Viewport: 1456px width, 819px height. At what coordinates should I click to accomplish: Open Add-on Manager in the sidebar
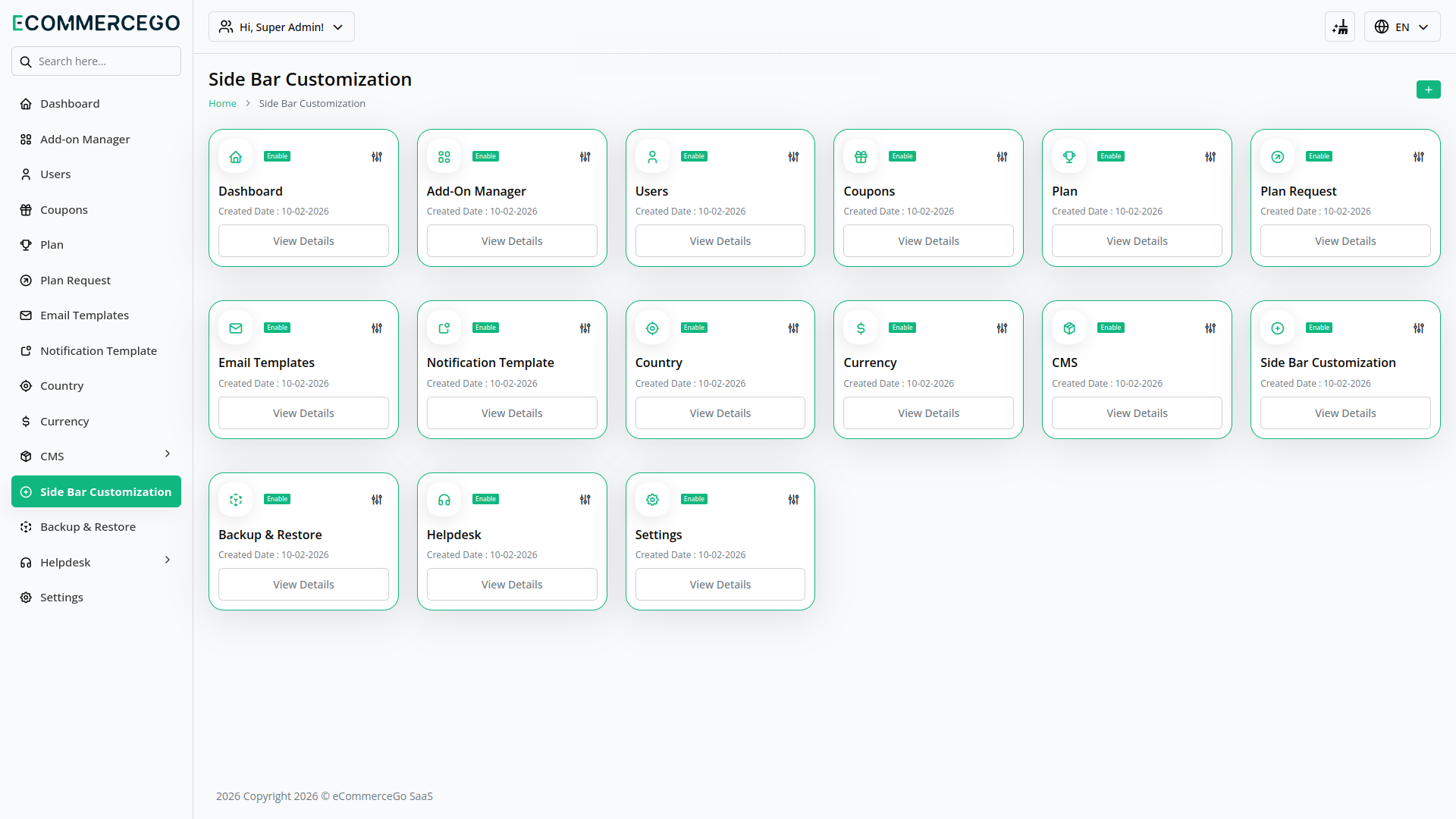[x=96, y=140]
